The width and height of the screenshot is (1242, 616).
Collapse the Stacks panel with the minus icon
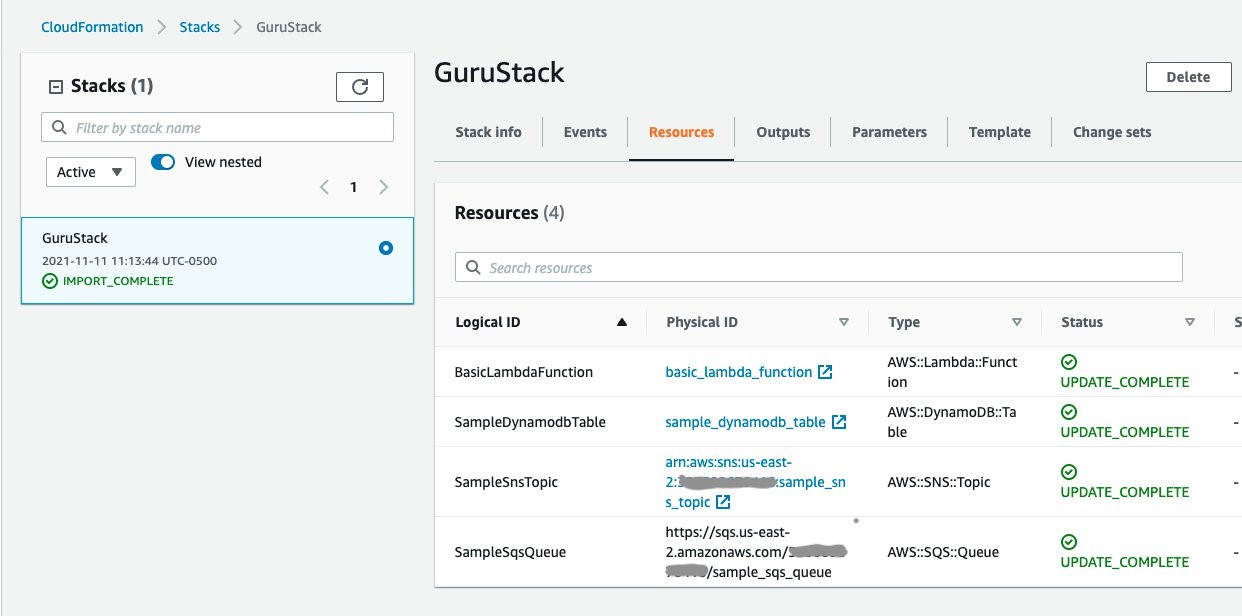click(56, 87)
